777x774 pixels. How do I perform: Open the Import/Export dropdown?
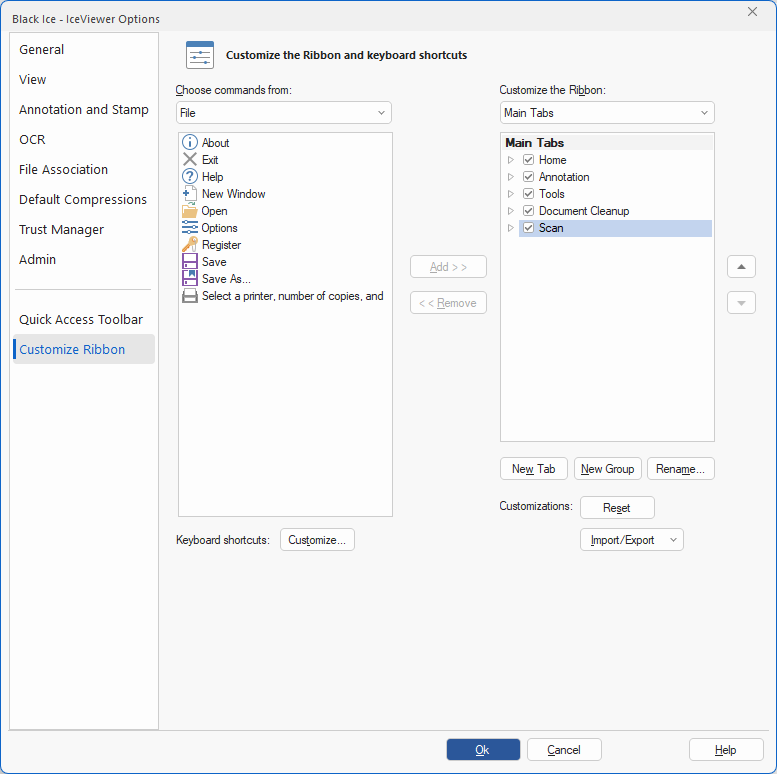[x=632, y=540]
